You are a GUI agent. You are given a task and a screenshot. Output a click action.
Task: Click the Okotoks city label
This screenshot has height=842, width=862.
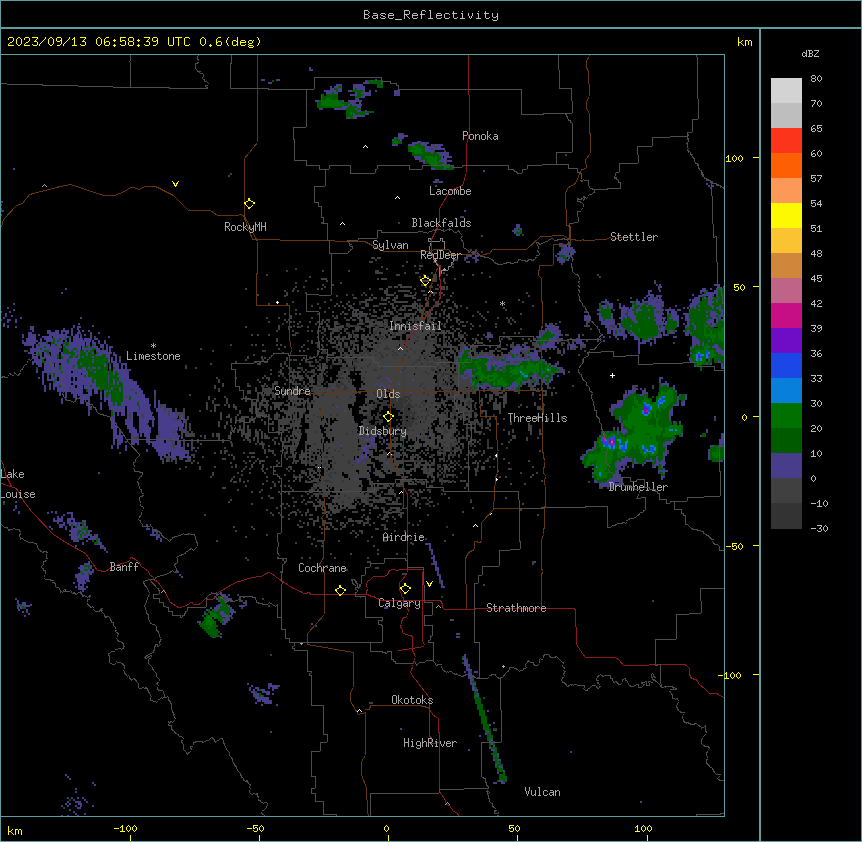[412, 700]
